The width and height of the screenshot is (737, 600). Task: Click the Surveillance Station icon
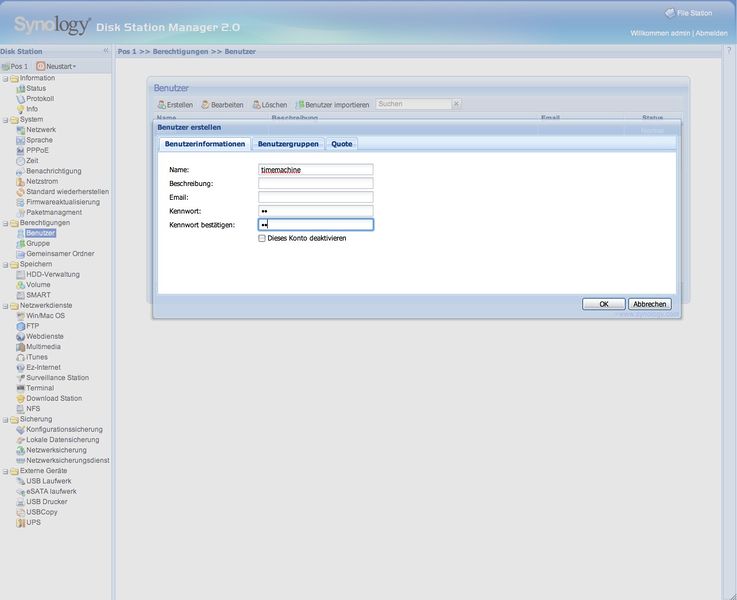click(20, 378)
